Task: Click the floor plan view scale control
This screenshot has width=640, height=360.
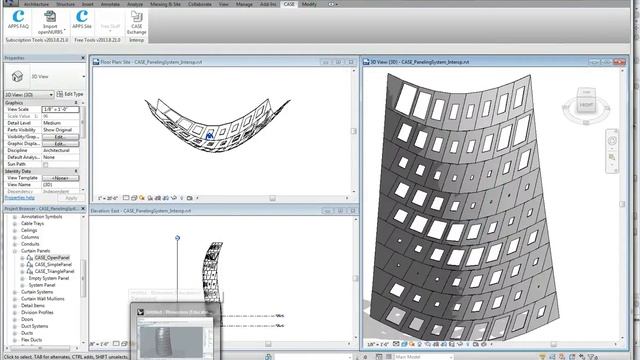Action: click(108, 198)
